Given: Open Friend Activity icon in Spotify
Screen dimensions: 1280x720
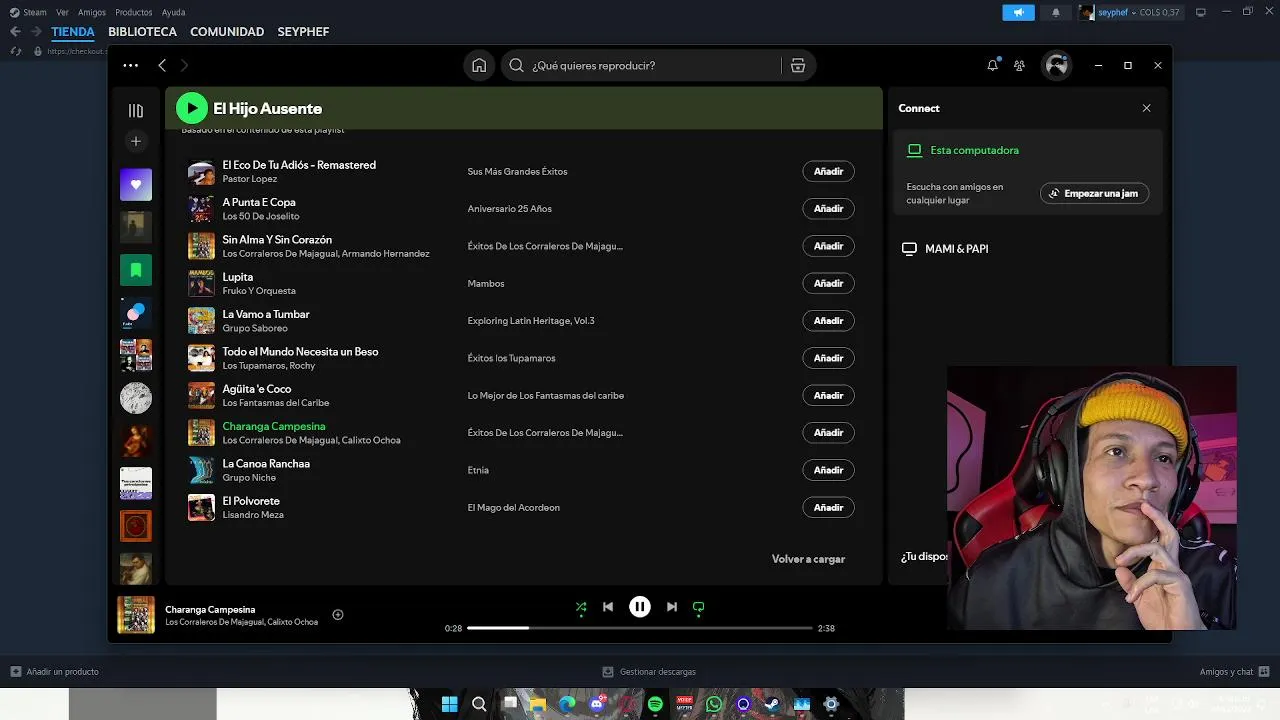Looking at the screenshot, I should click(1019, 65).
